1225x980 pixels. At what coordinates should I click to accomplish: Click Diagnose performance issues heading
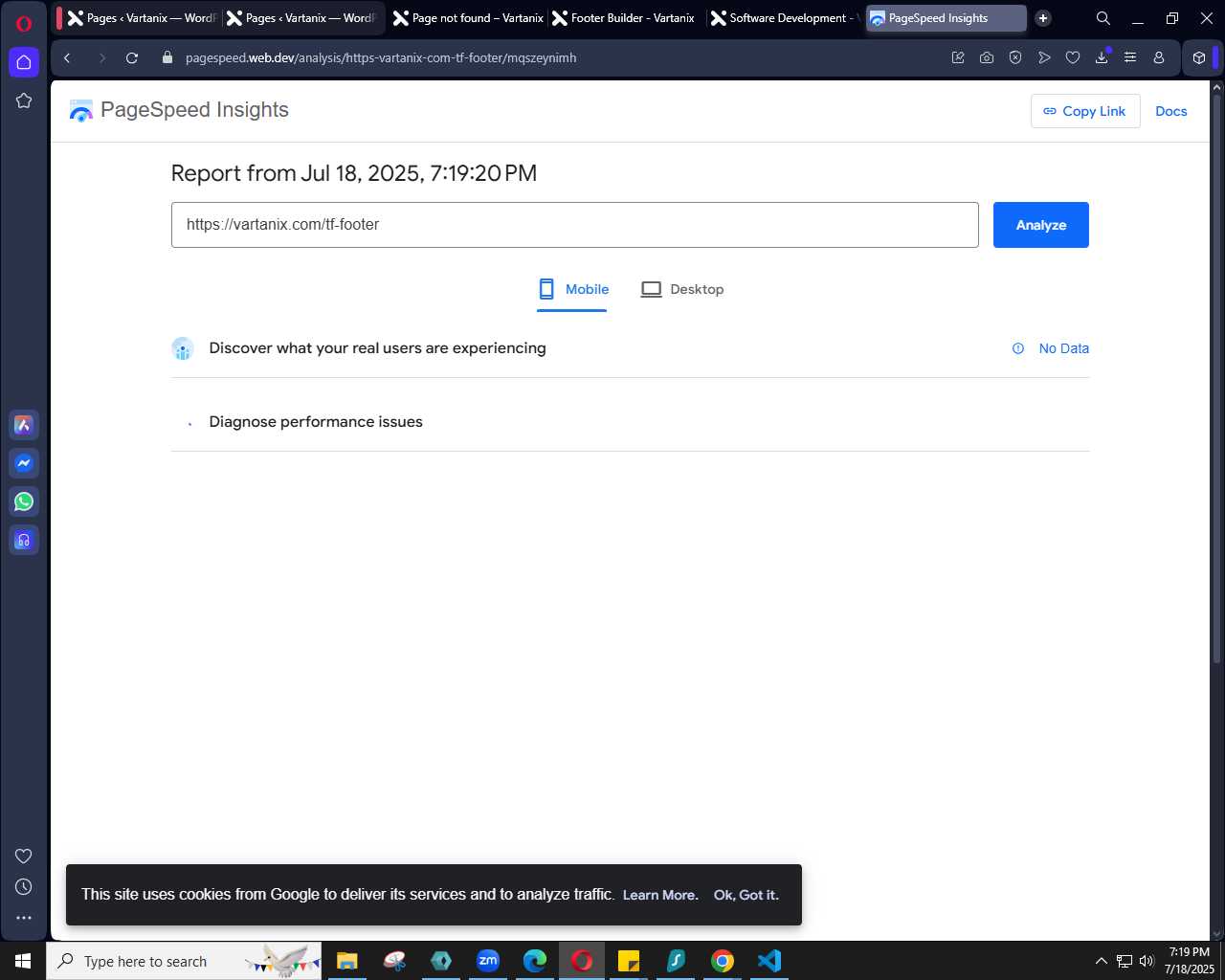[316, 422]
